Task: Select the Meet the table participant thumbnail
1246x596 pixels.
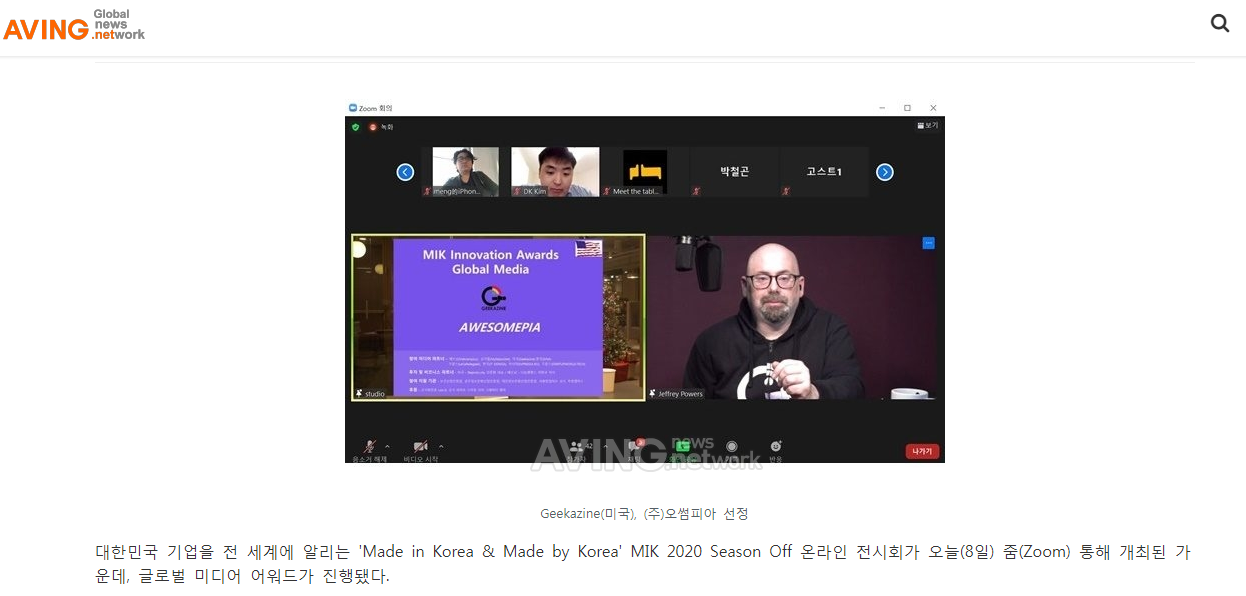Action: tap(645, 172)
